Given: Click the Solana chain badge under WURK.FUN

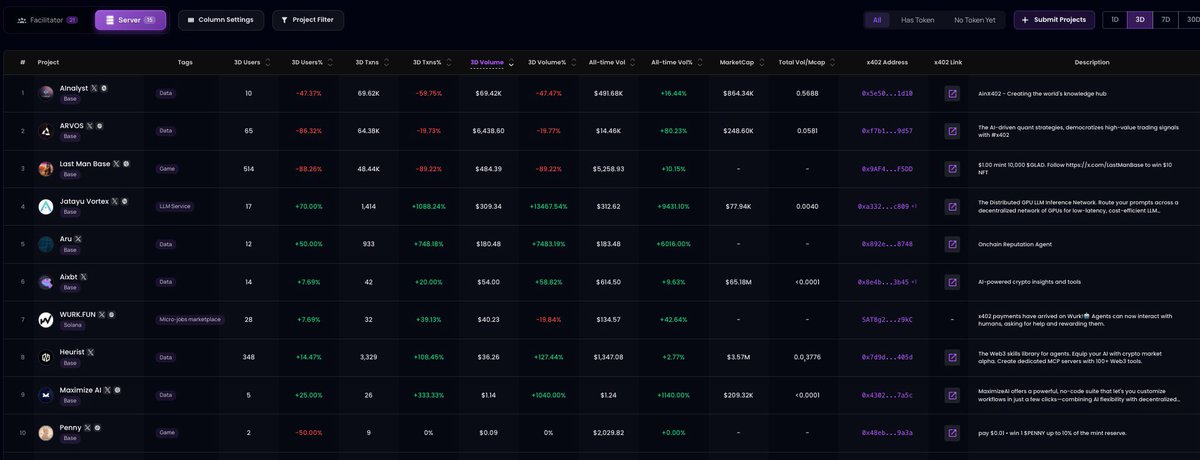Looking at the screenshot, I should (73, 325).
